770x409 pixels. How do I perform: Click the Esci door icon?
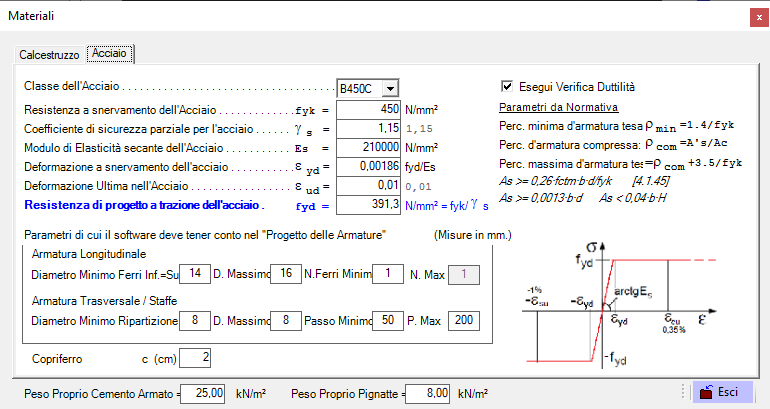[x=706, y=392]
